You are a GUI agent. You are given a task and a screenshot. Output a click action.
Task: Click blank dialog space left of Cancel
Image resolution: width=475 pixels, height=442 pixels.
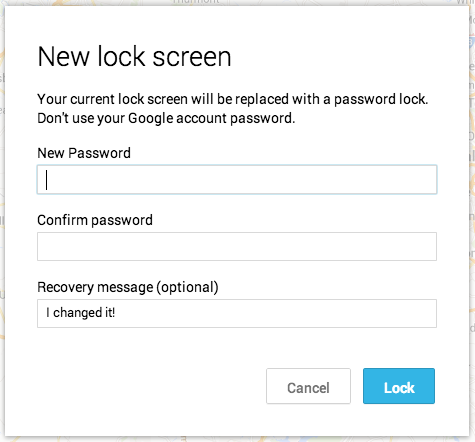tap(150, 386)
